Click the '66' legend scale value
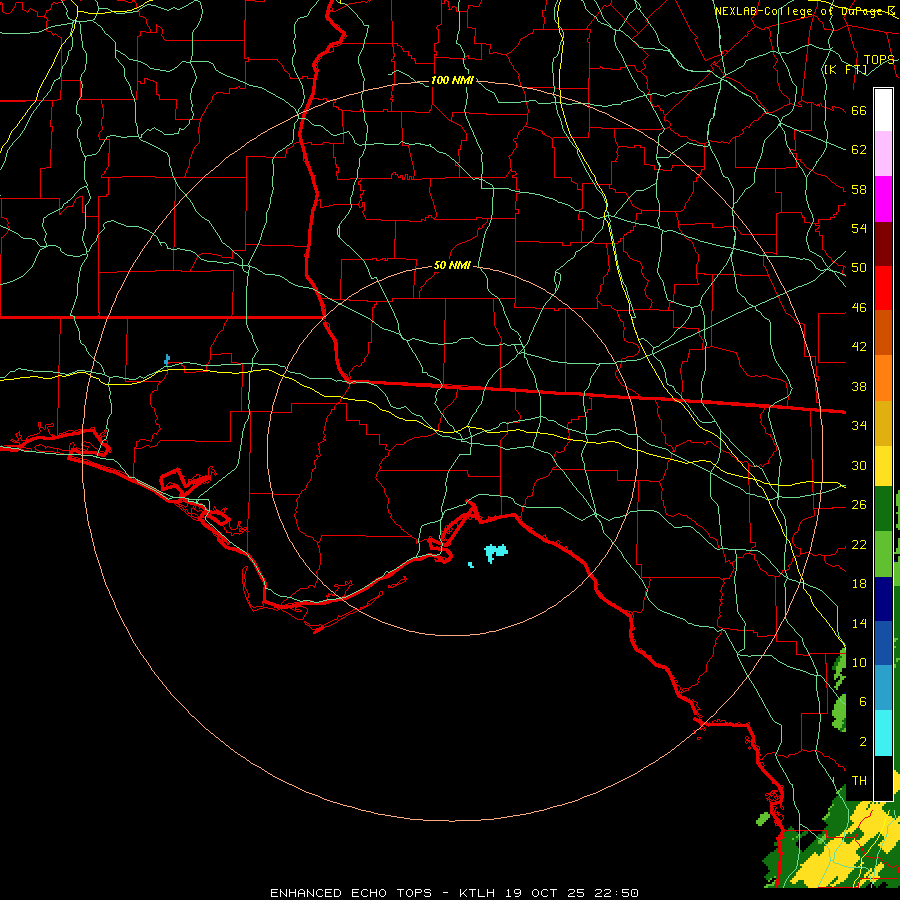900x900 pixels. tap(859, 111)
